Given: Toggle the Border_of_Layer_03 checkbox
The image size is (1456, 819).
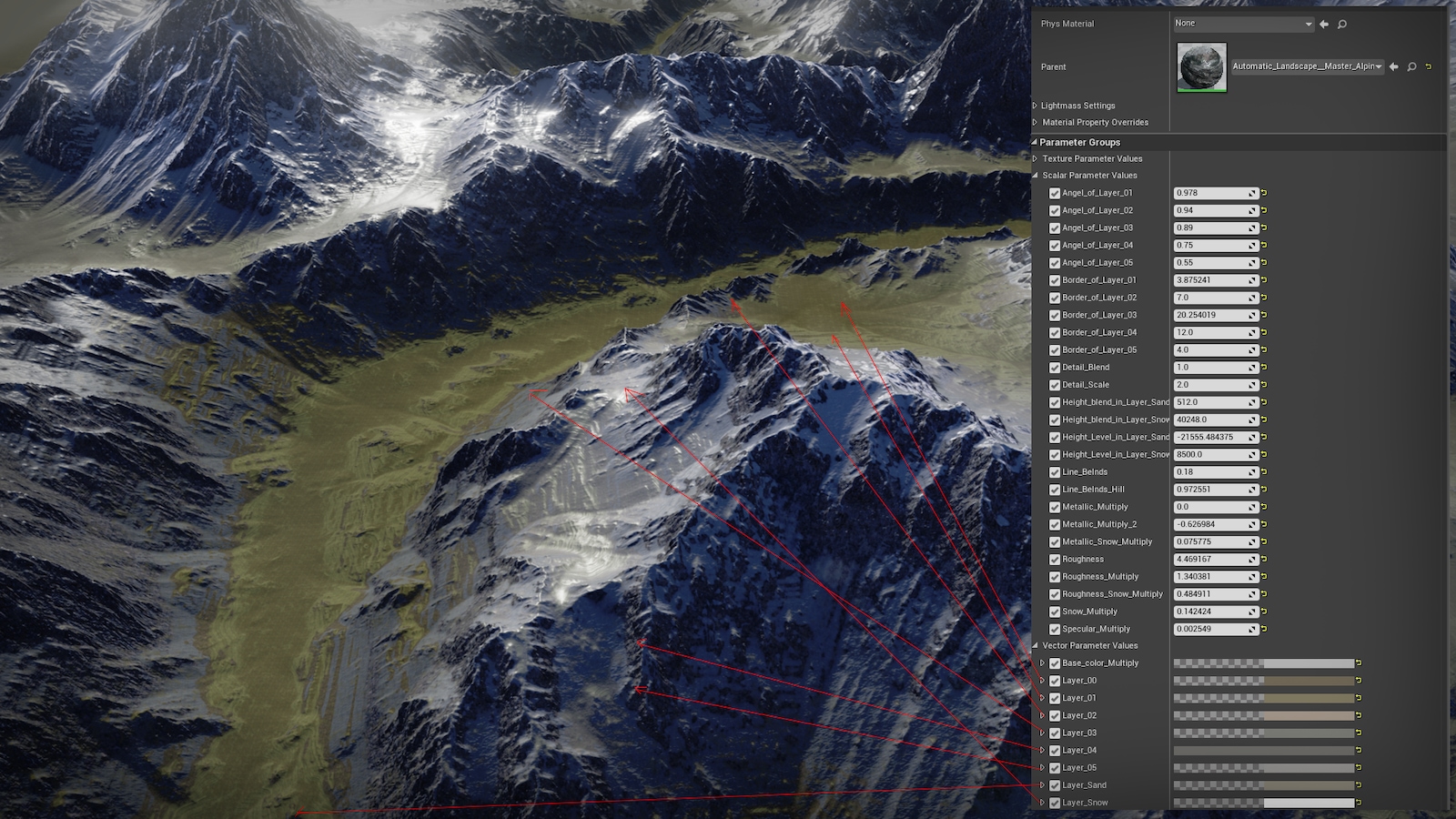Looking at the screenshot, I should [1055, 316].
